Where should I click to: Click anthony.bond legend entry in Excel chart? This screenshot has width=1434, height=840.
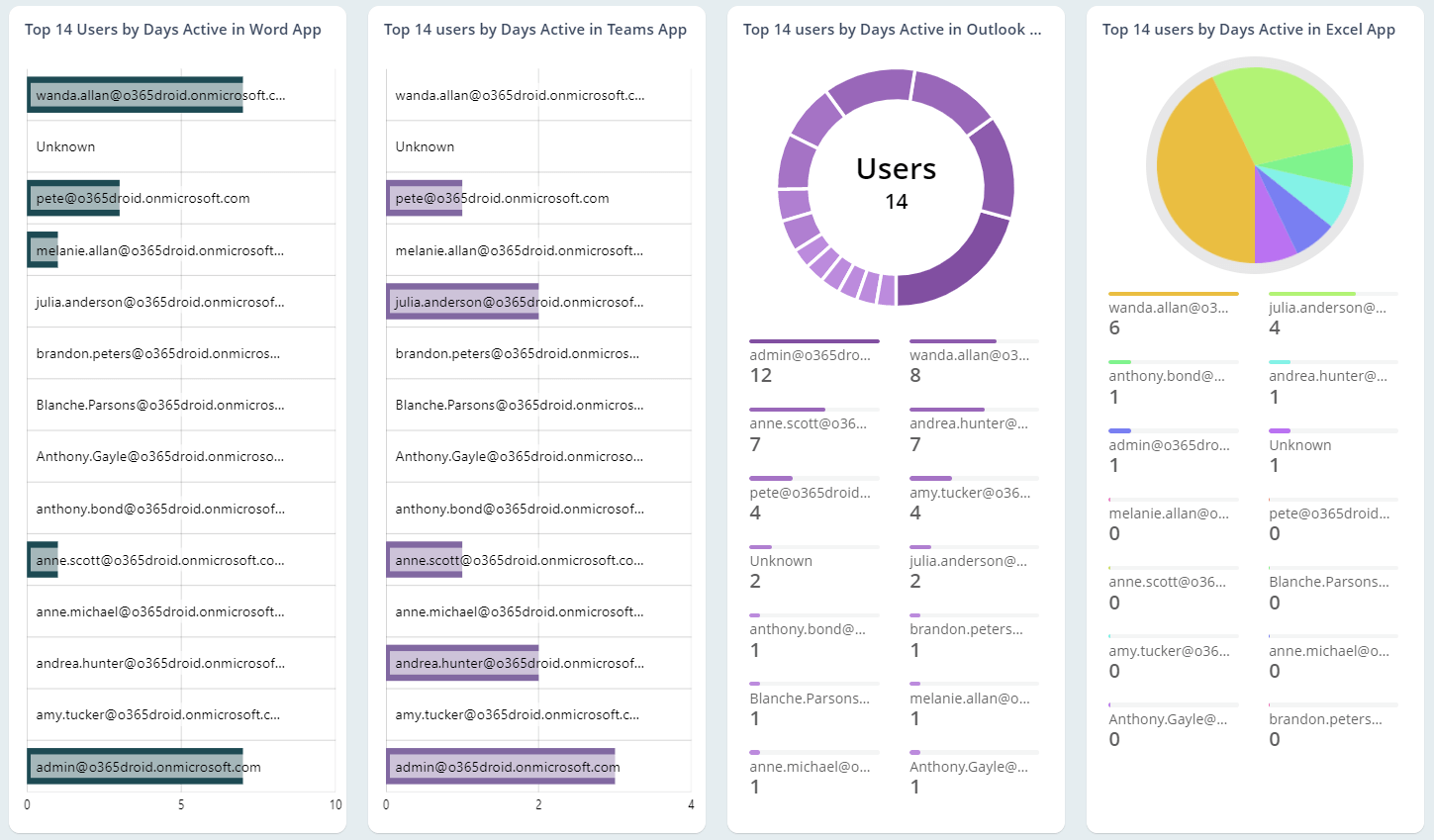[1166, 376]
